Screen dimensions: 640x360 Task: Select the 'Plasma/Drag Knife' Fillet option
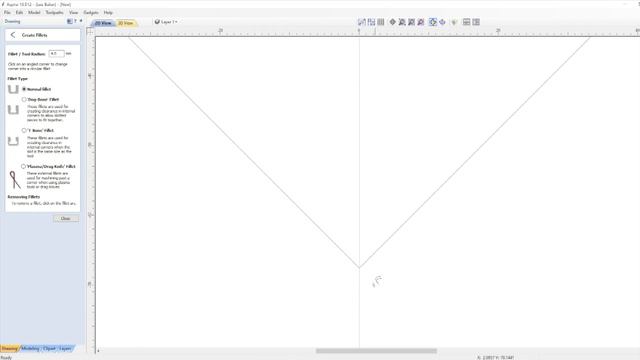(24, 166)
